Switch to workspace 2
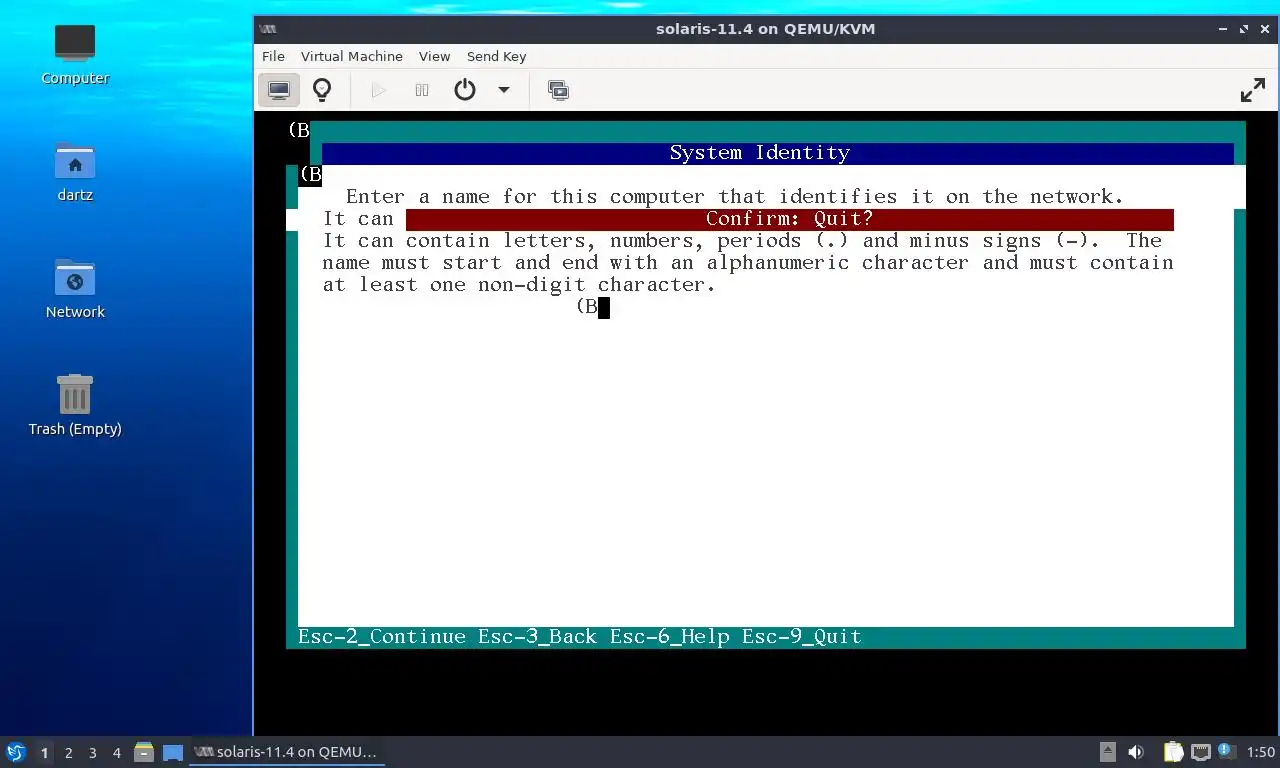1280x768 pixels. [68, 752]
